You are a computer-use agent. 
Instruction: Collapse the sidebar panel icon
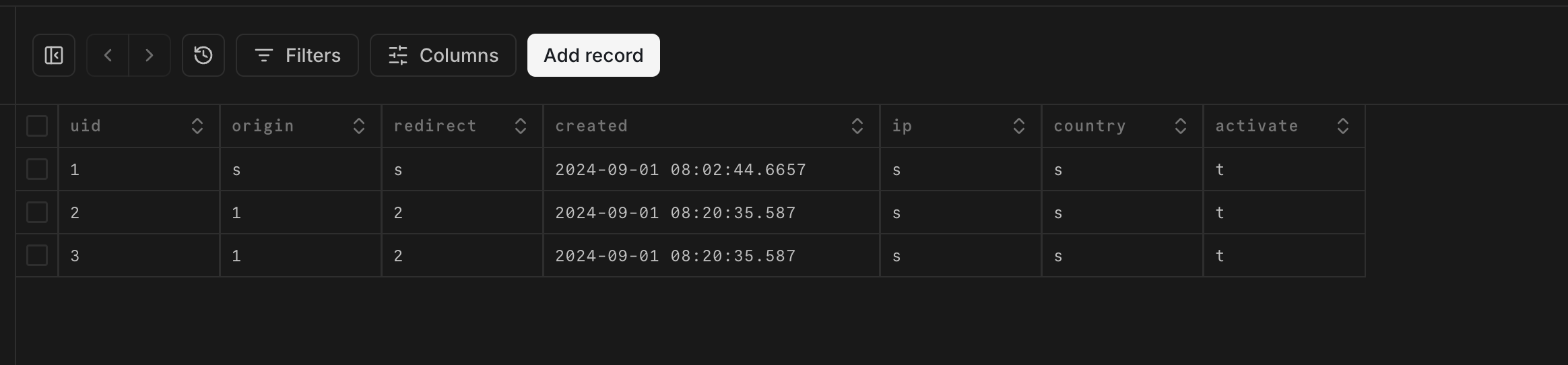54,55
